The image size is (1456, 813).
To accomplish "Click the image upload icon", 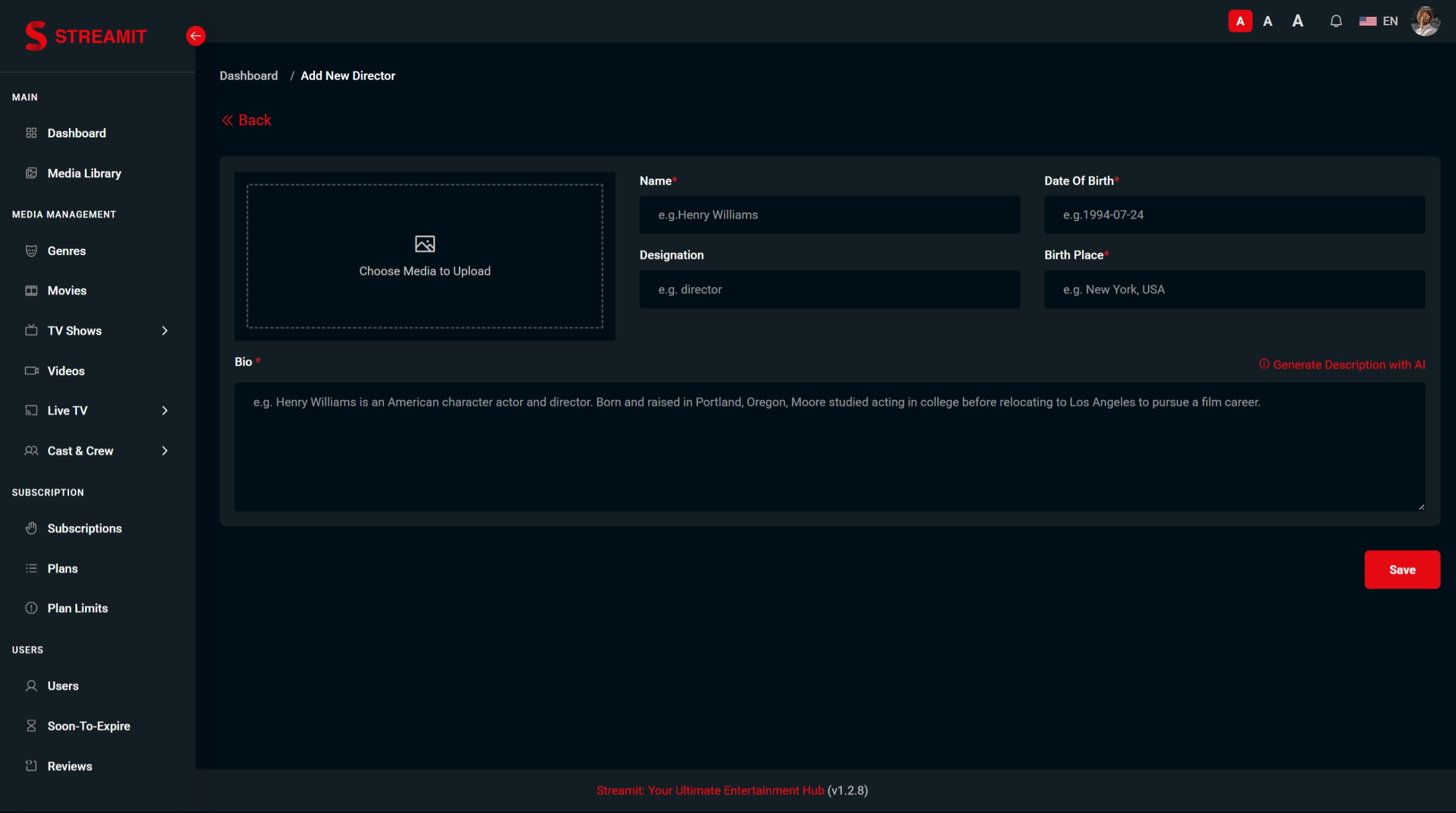I will point(425,244).
